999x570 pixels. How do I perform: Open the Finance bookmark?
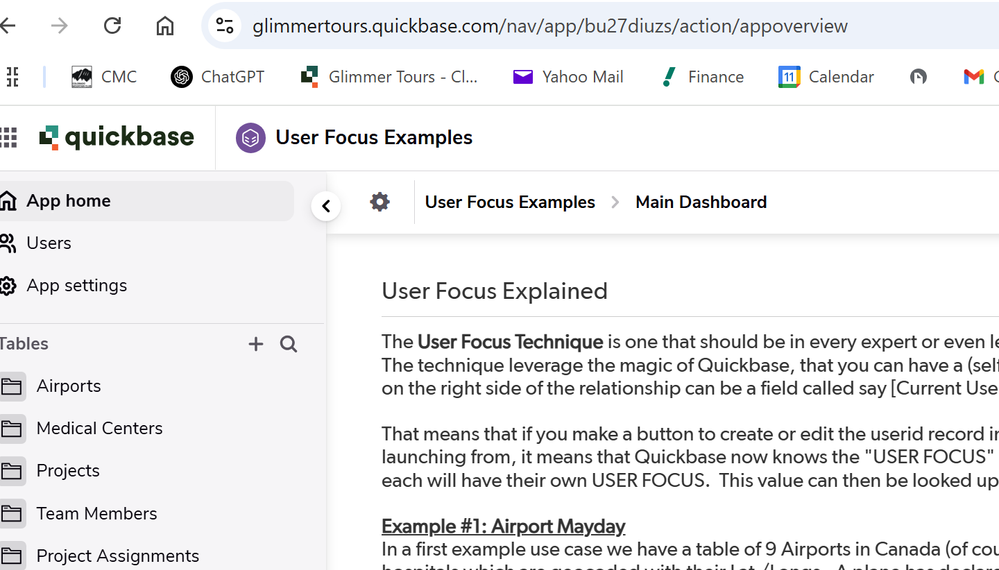tap(702, 77)
